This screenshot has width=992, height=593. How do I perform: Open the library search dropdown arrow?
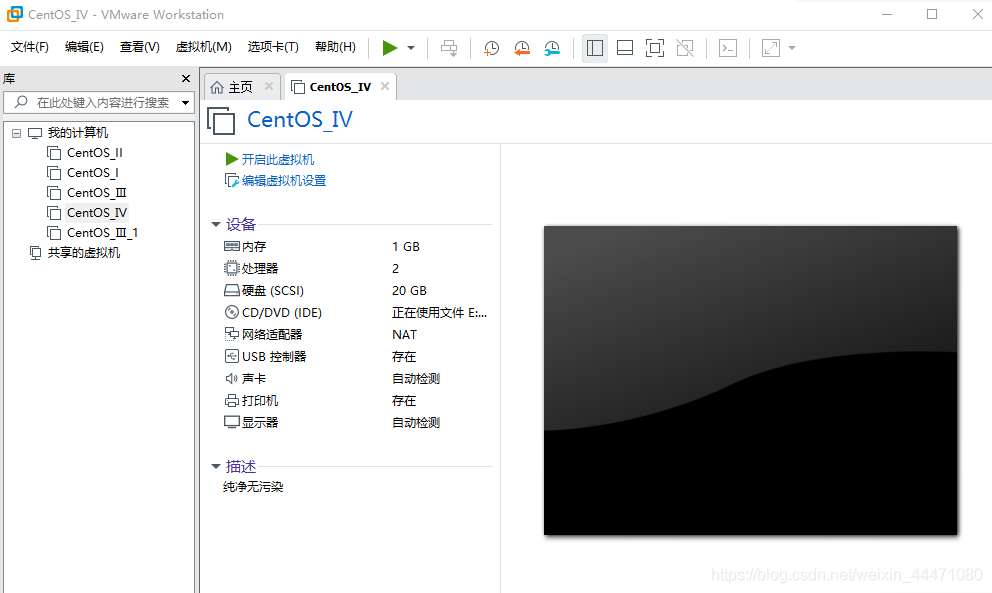click(x=185, y=103)
